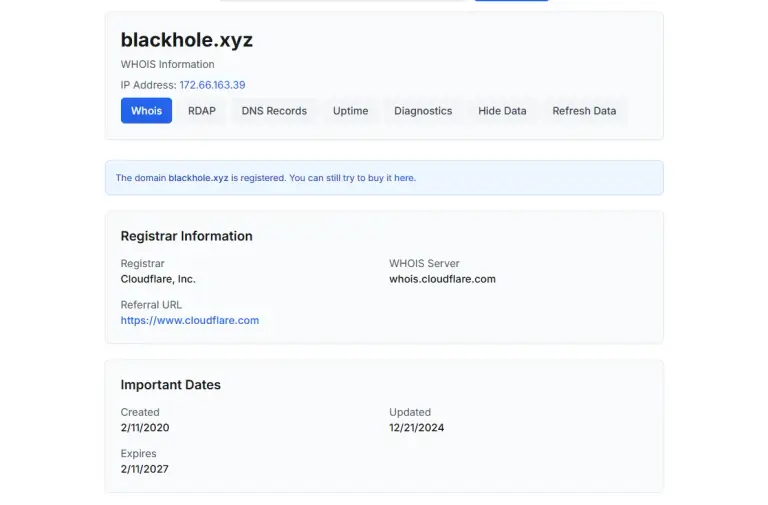Click the Referral URL label
Image resolution: width=768 pixels, height=505 pixels.
point(151,305)
